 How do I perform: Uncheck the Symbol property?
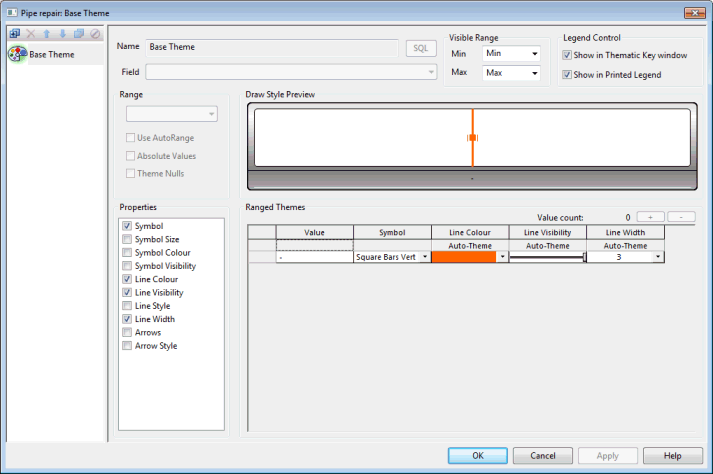[x=127, y=226]
